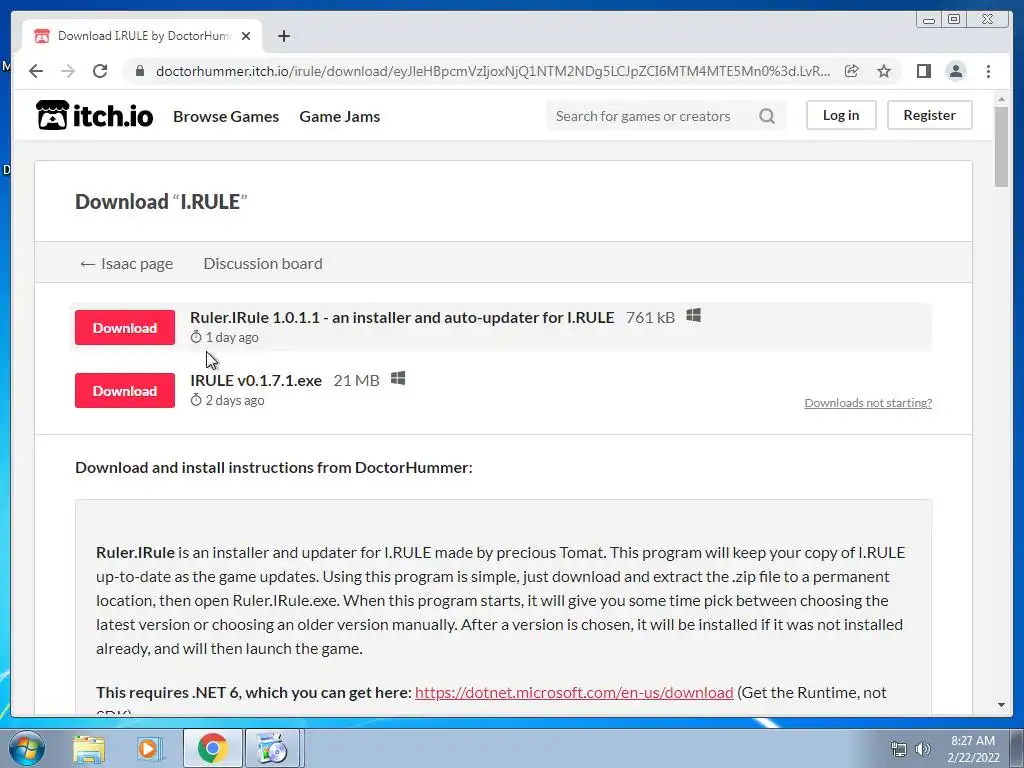Bookmark this tab with the star icon
Image resolution: width=1024 pixels, height=768 pixels.
(x=884, y=71)
